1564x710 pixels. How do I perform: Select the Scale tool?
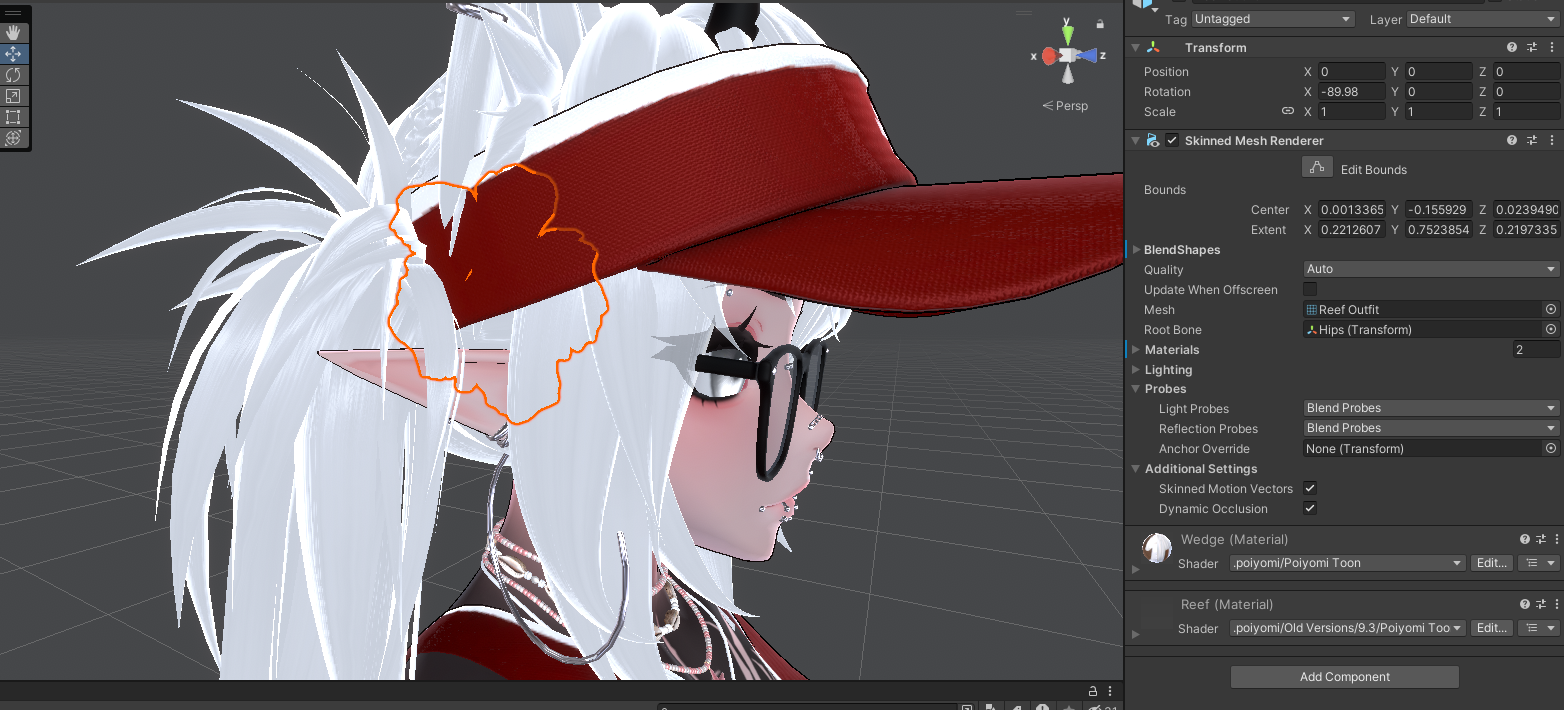pos(14,96)
